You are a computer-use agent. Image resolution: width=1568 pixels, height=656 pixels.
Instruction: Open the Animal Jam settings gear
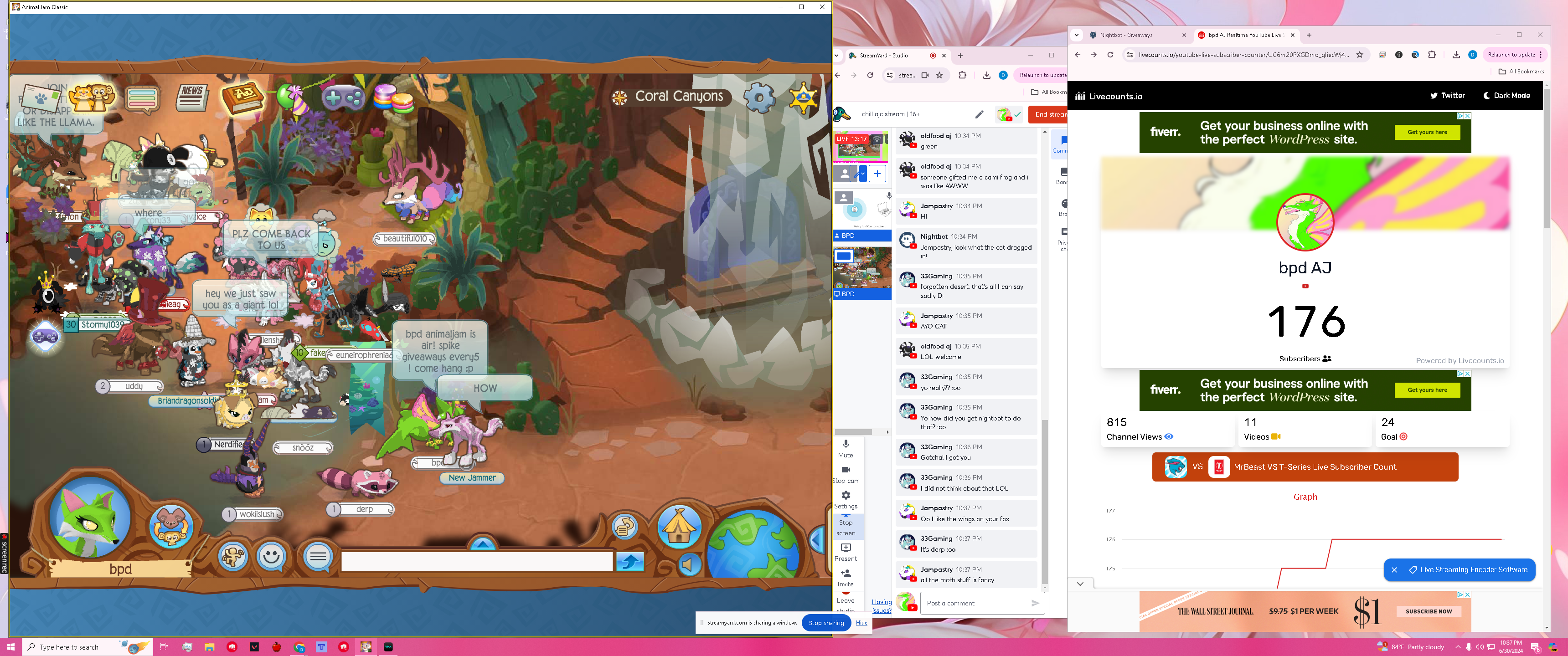(760, 97)
